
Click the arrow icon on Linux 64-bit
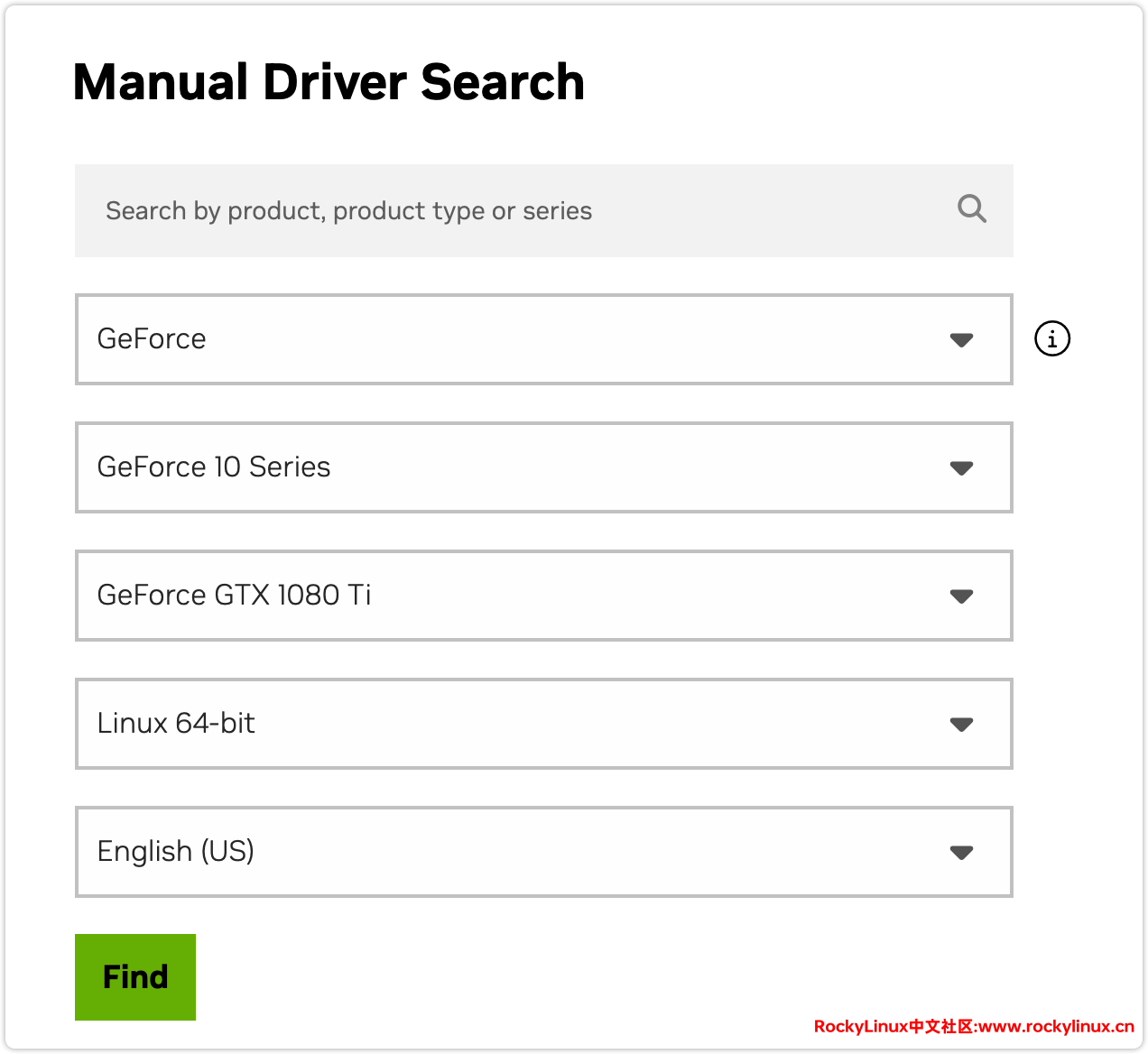(x=961, y=725)
